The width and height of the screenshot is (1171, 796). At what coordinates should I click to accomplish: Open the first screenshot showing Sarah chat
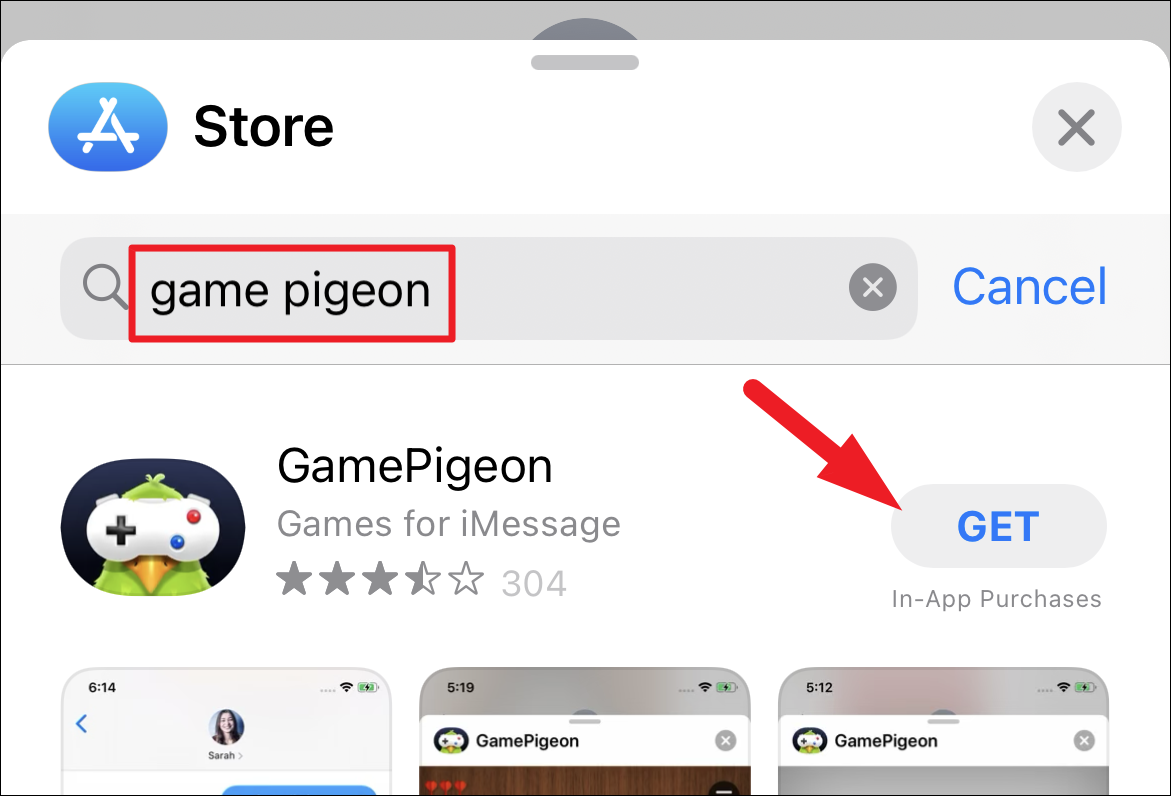(226, 730)
